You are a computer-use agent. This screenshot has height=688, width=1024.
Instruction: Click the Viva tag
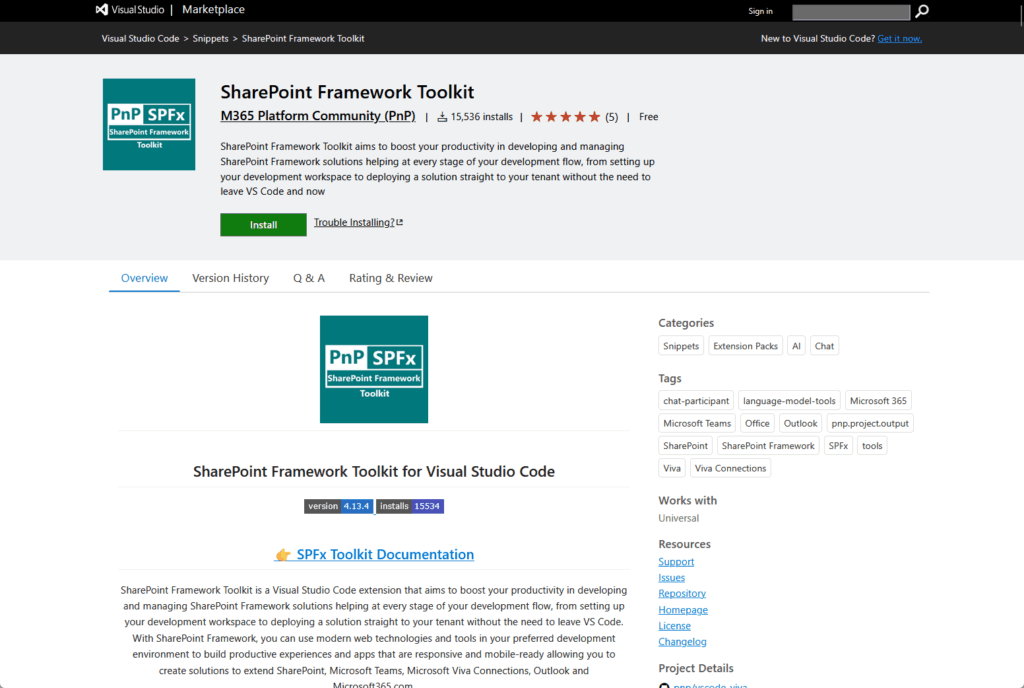click(x=671, y=469)
